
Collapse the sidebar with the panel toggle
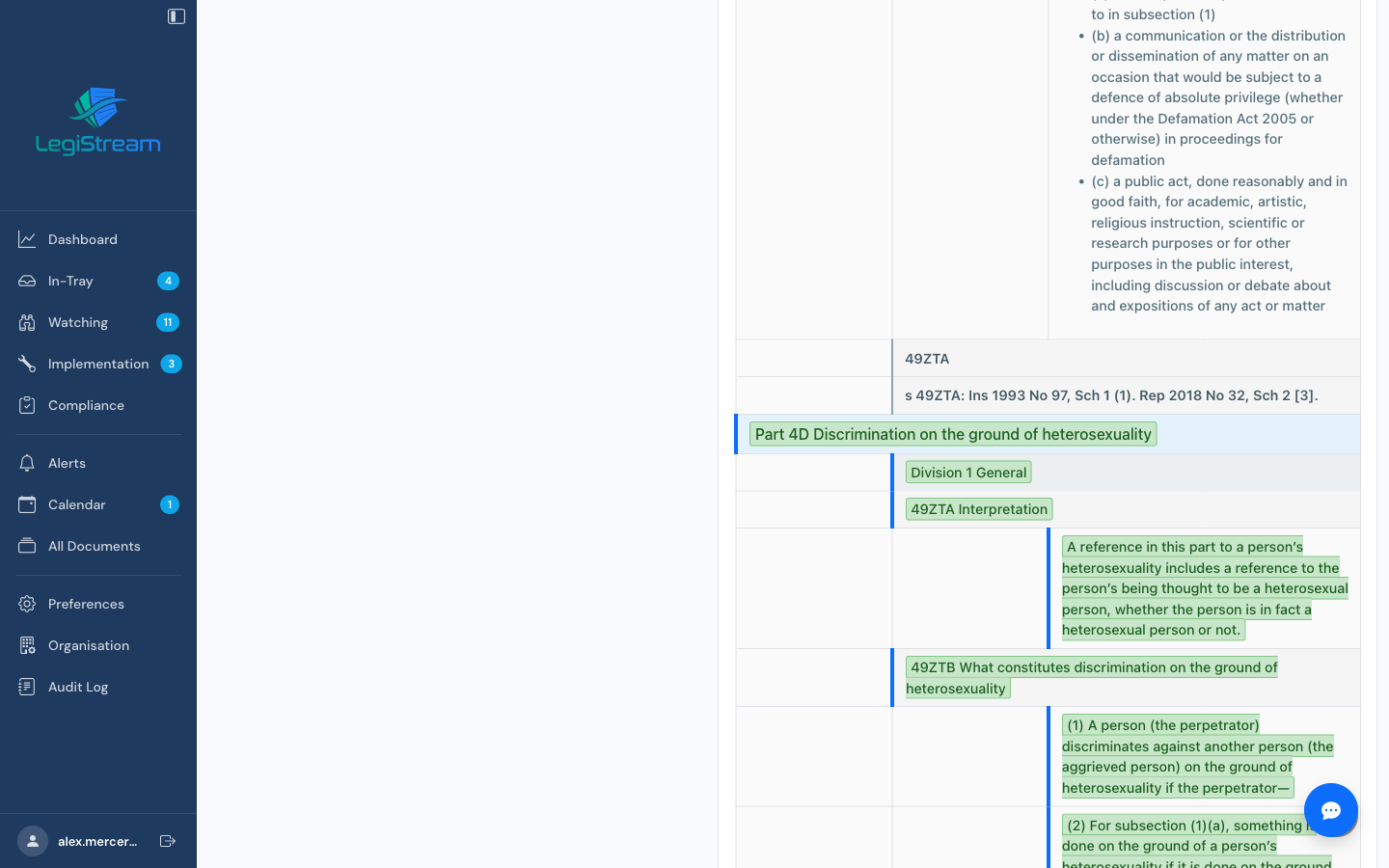click(176, 15)
